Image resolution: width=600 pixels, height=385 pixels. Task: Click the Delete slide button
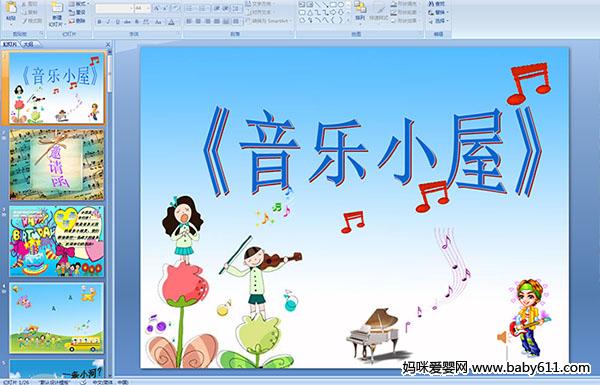coord(78,21)
